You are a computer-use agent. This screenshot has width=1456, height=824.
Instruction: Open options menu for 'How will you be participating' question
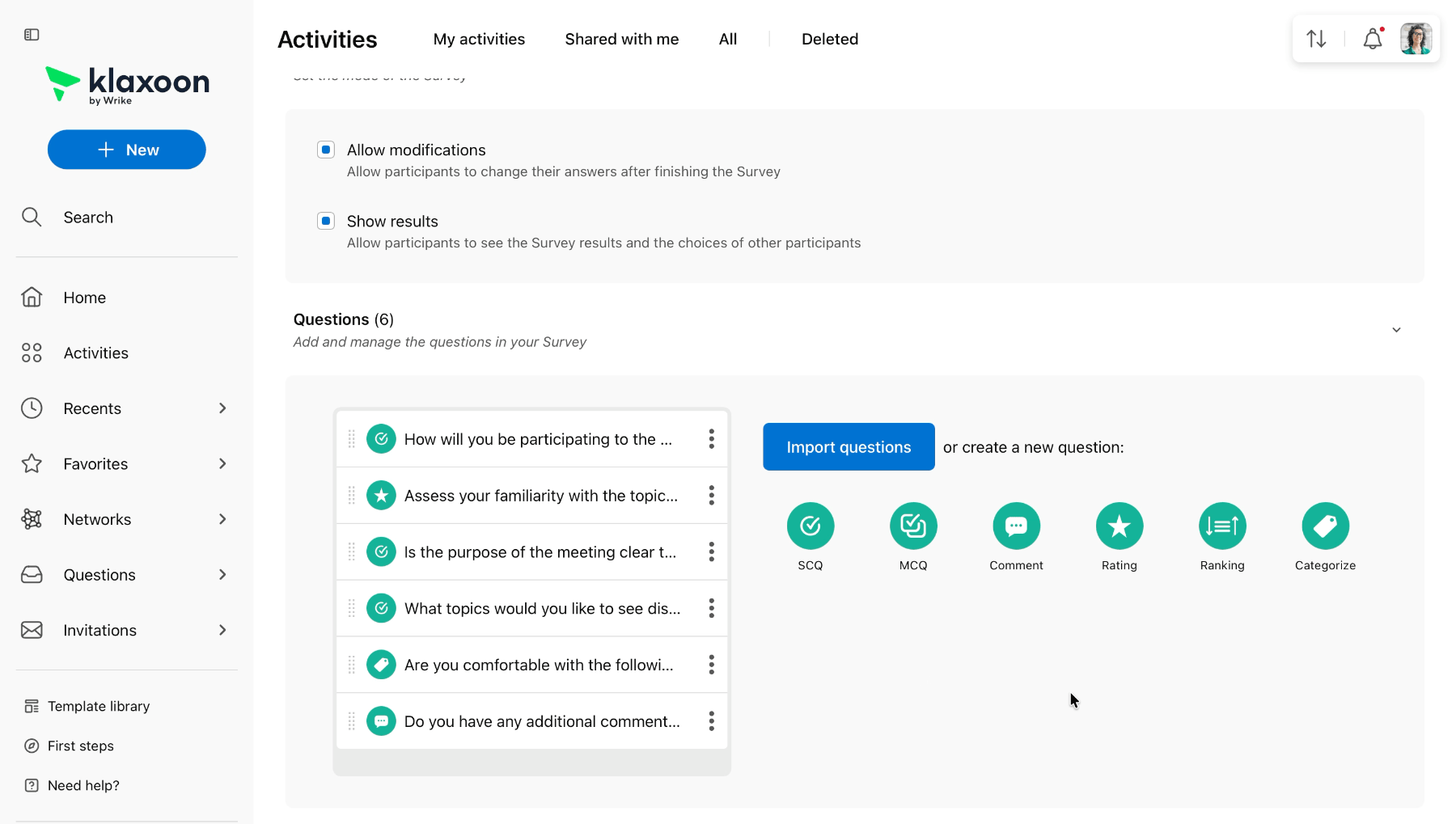point(711,439)
